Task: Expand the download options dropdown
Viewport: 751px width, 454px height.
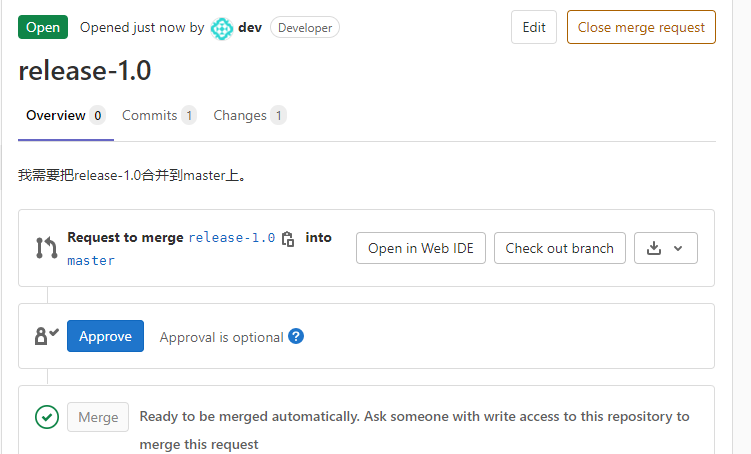Action: click(666, 248)
